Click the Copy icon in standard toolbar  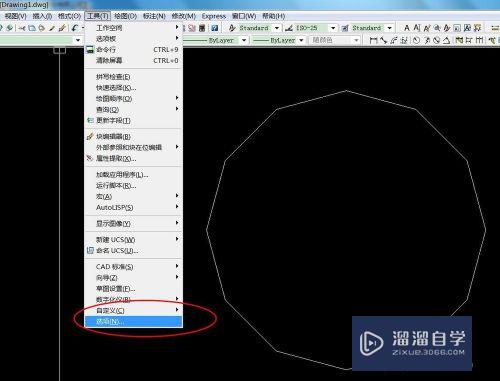(32, 28)
